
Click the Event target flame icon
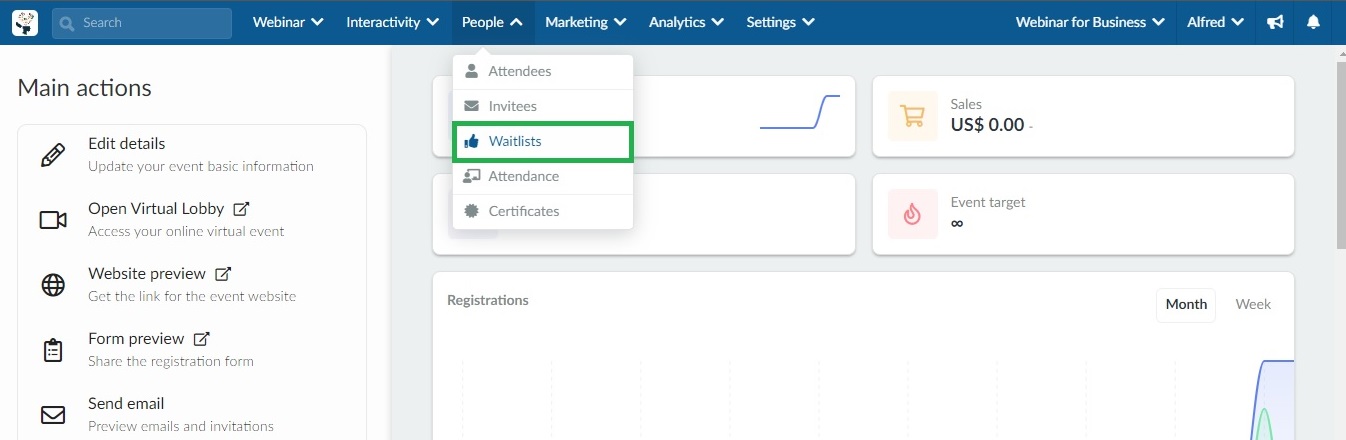coord(913,214)
